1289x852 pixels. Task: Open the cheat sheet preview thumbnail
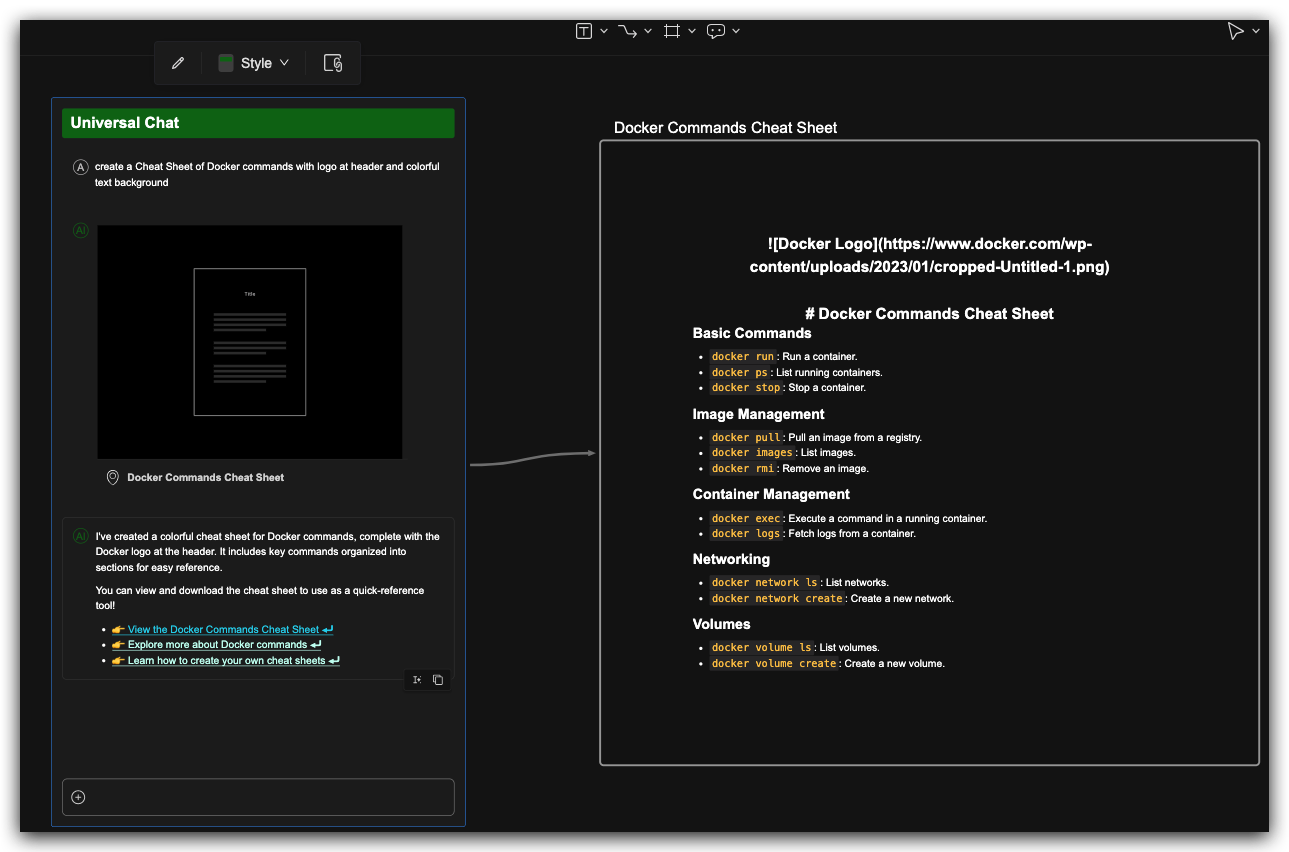tap(250, 342)
